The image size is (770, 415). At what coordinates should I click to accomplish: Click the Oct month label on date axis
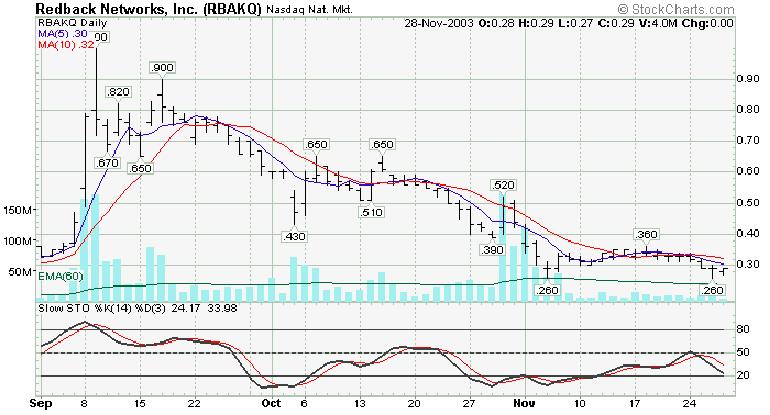(271, 403)
